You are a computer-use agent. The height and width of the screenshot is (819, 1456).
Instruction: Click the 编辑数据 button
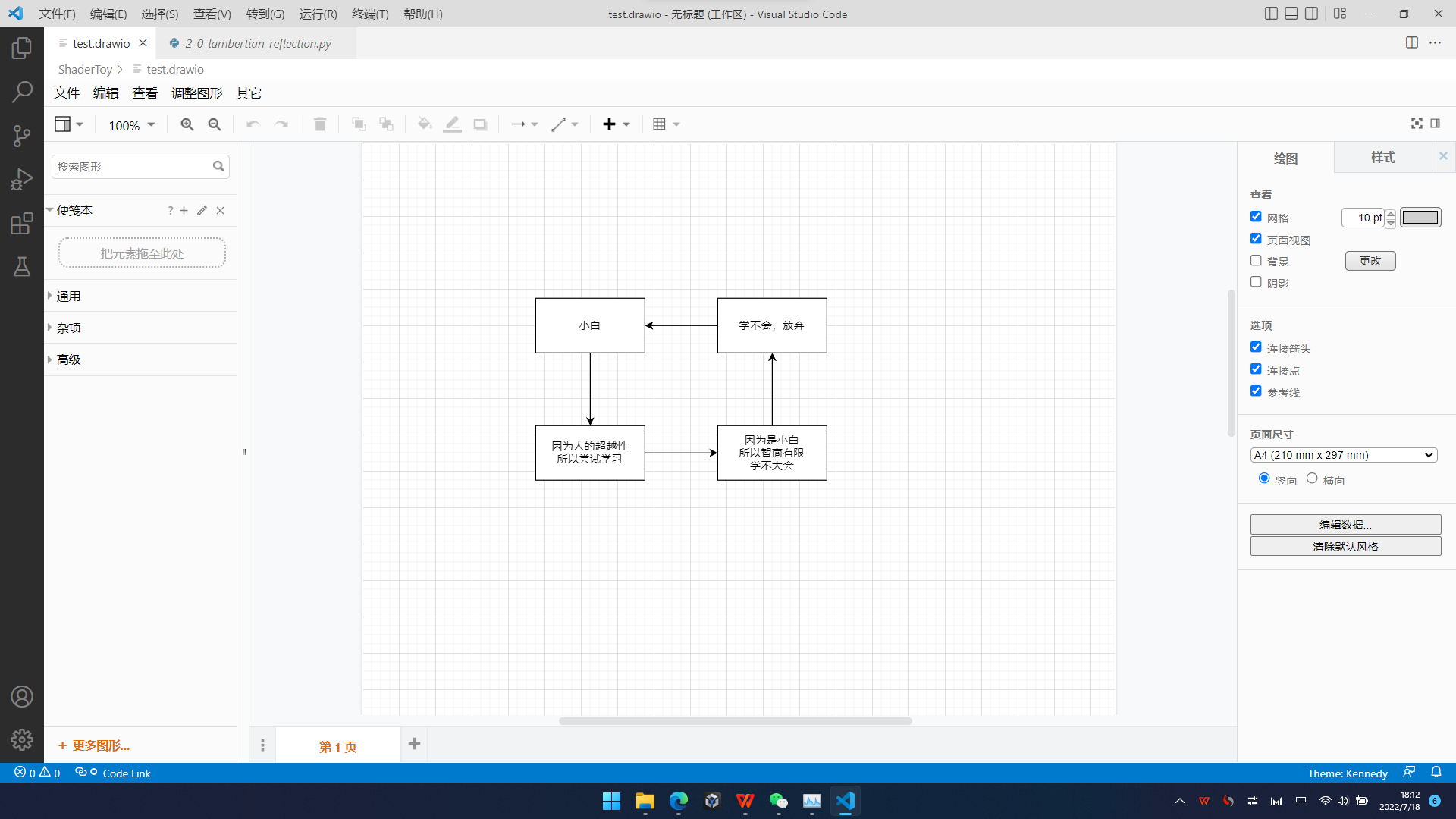click(1345, 524)
